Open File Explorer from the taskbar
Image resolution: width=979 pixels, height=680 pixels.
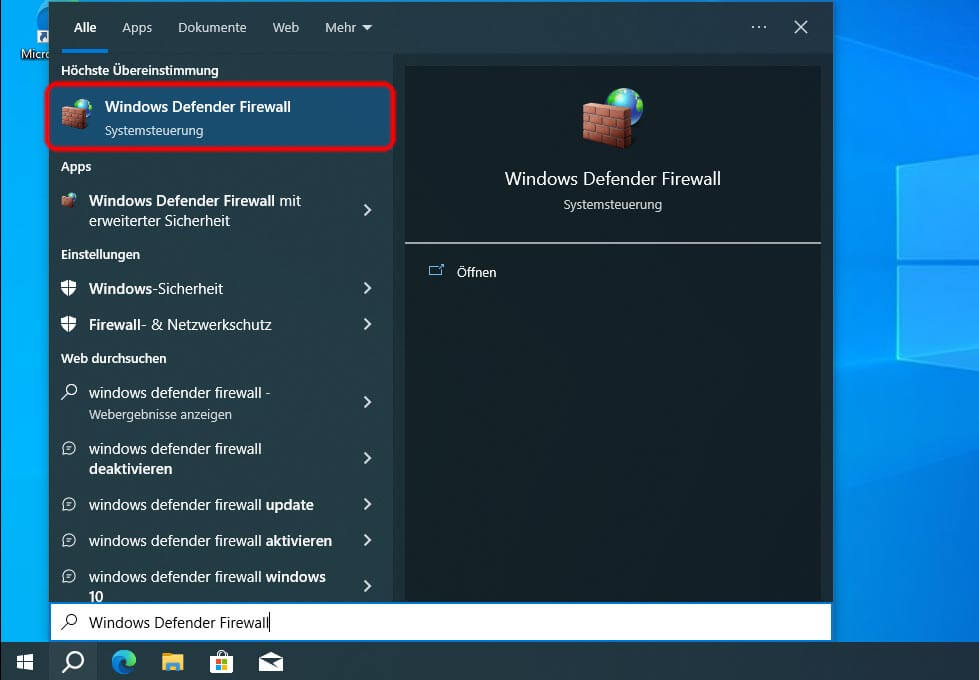[172, 662]
